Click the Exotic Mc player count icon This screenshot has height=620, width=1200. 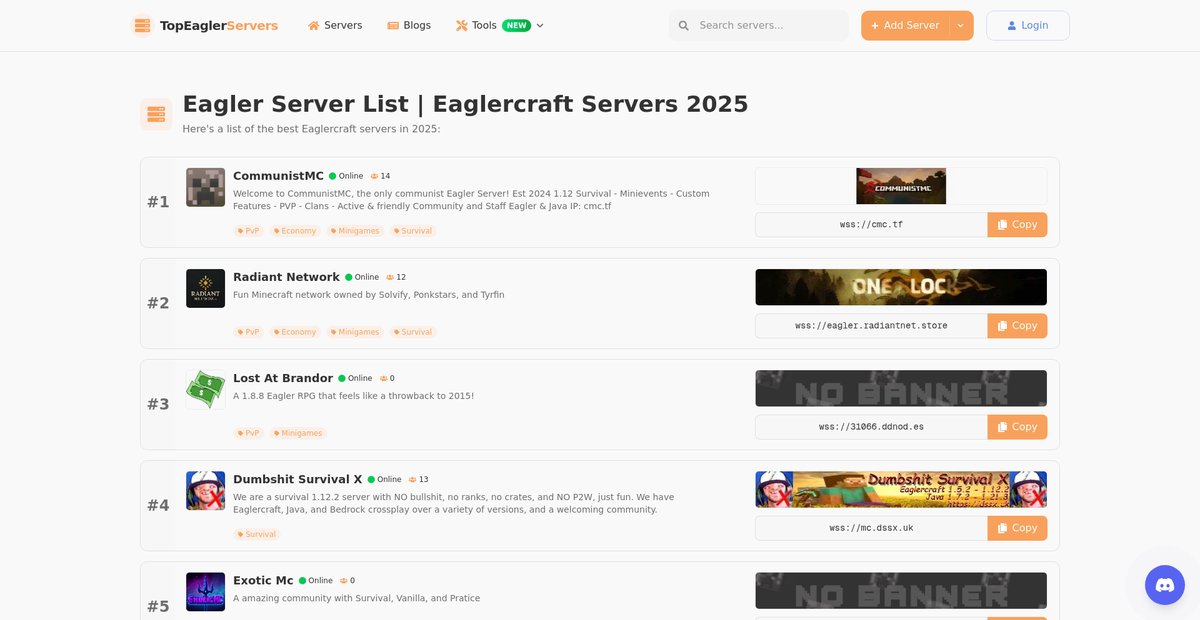pos(344,580)
